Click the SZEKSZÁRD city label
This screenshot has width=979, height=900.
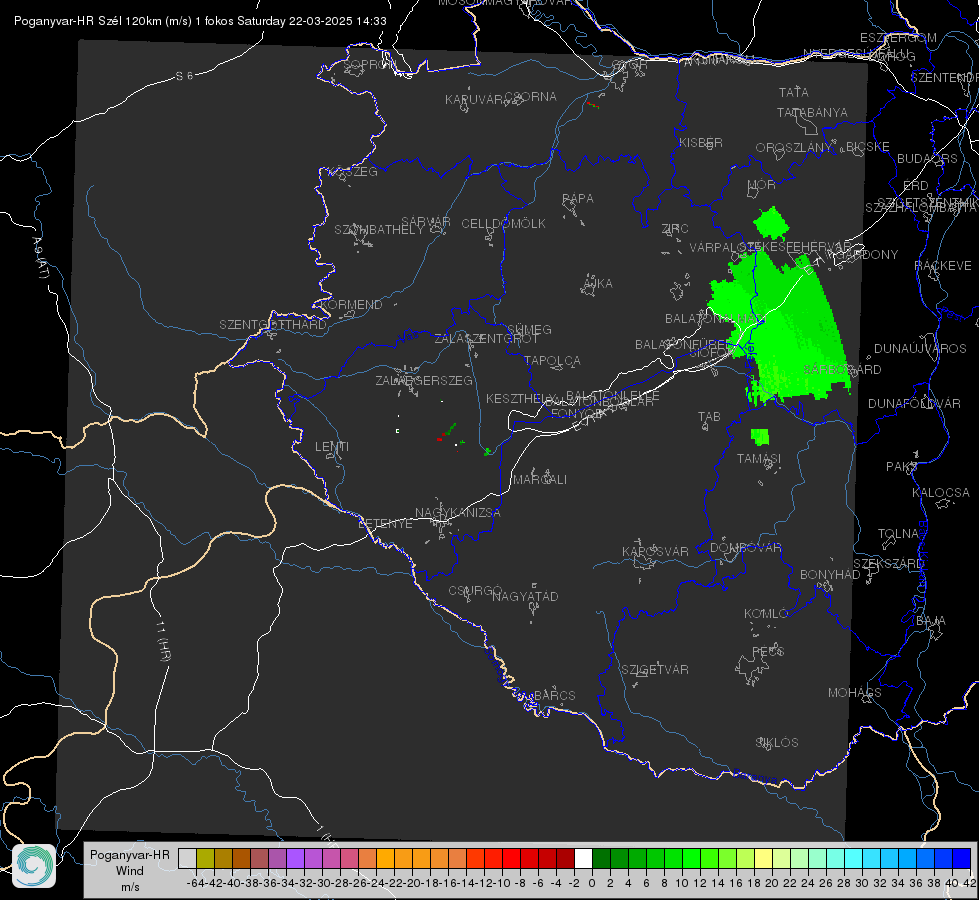pos(888,564)
